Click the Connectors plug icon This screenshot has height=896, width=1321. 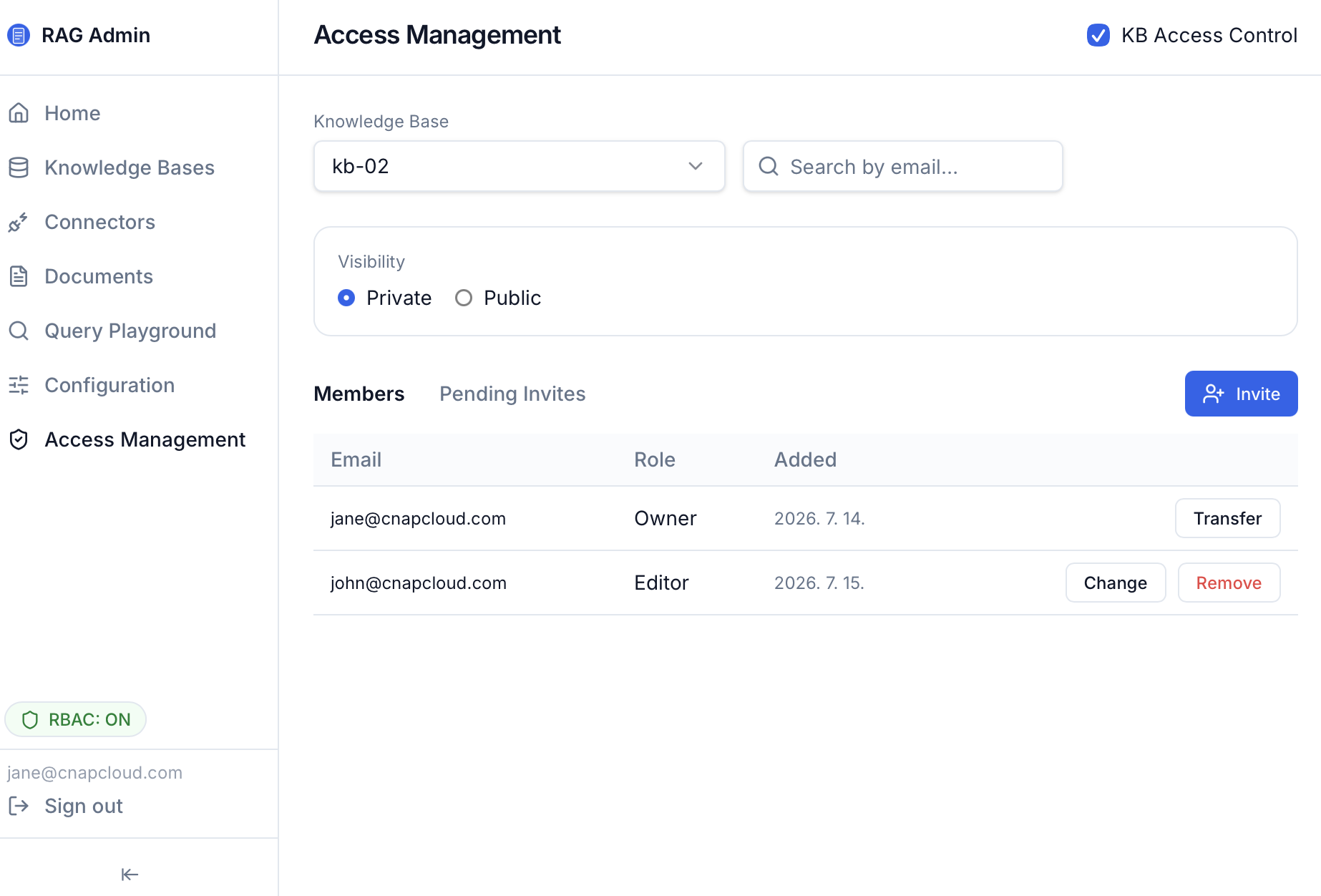tap(19, 222)
